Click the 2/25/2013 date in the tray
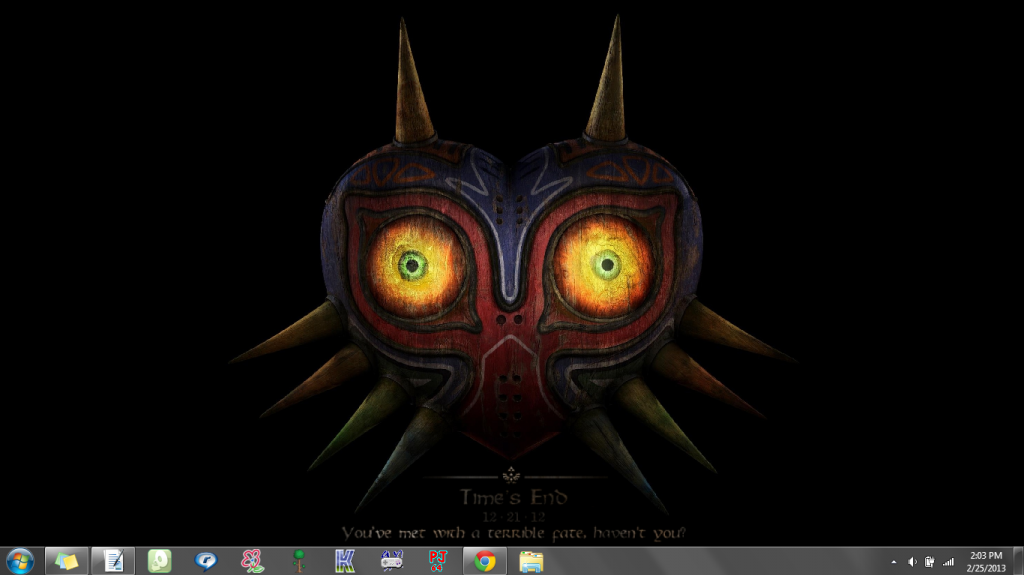 [986, 568]
